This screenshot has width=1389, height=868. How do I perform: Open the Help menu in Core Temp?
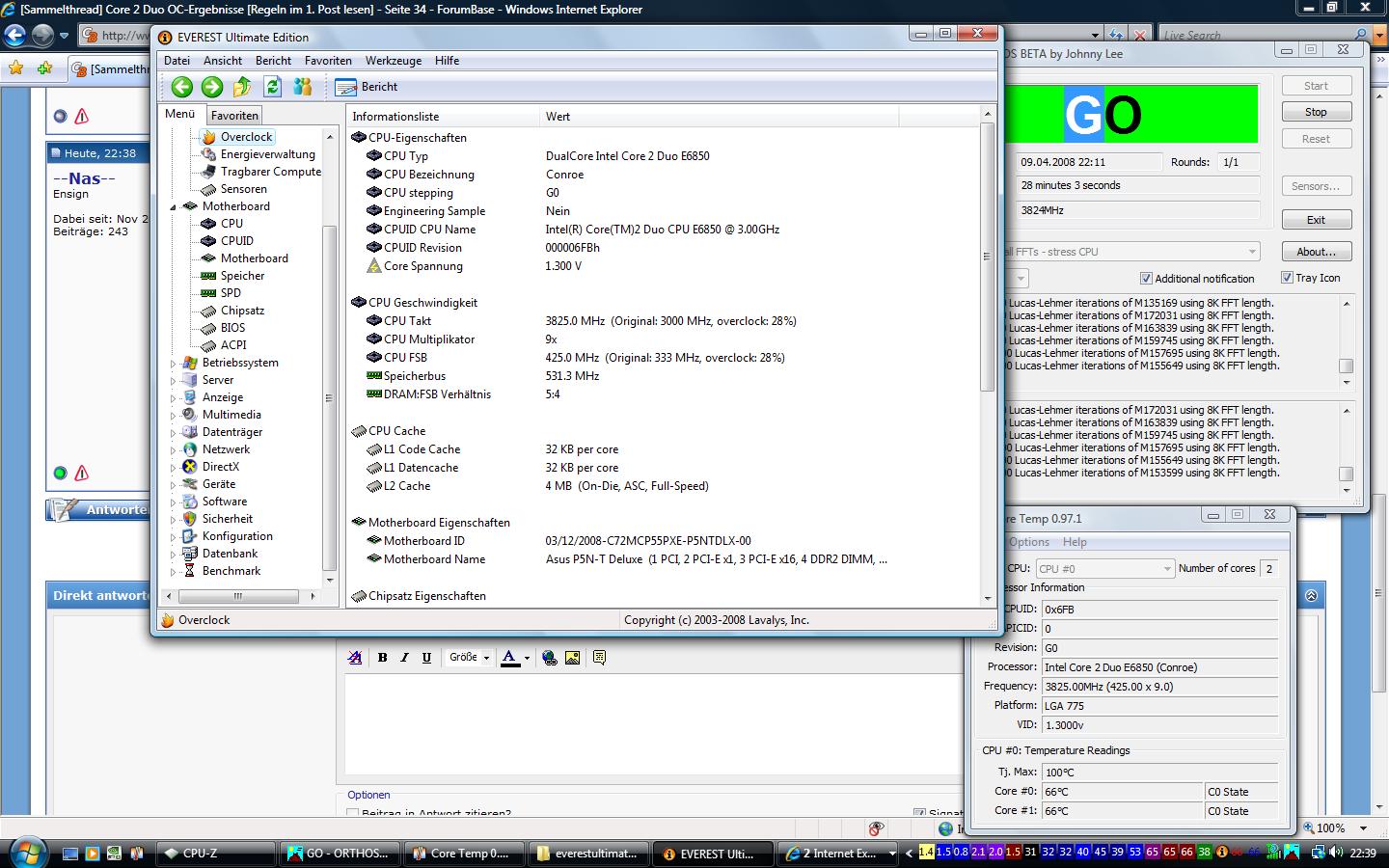1074,542
